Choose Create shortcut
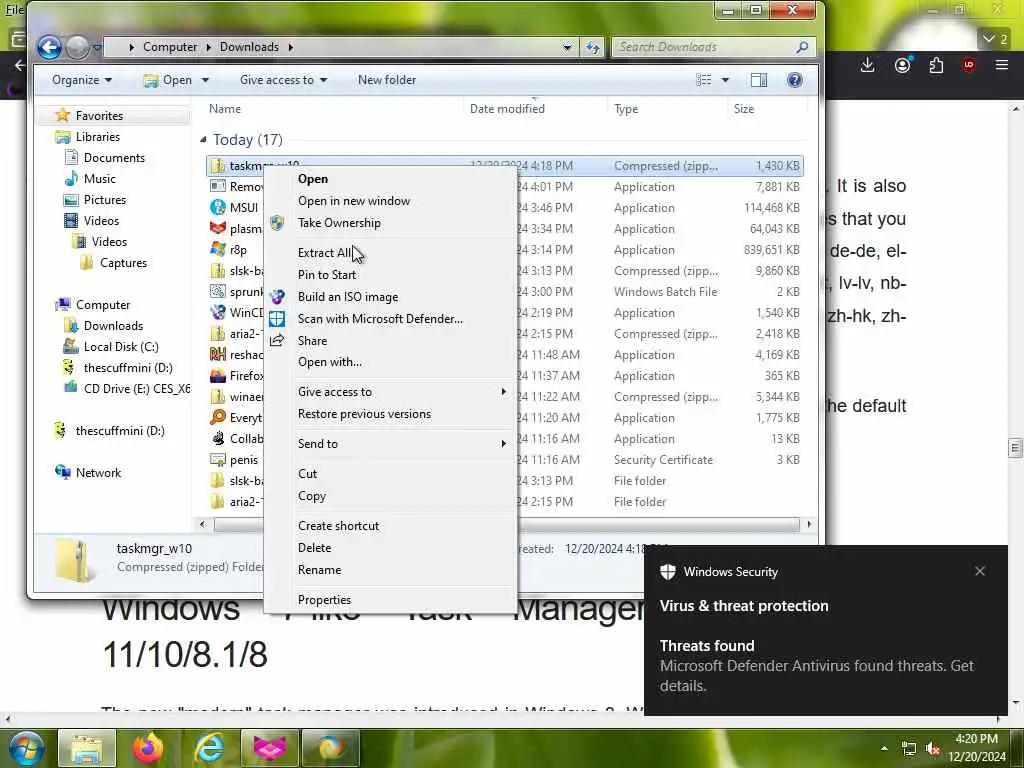1024x768 pixels. pyautogui.click(x=390, y=526)
